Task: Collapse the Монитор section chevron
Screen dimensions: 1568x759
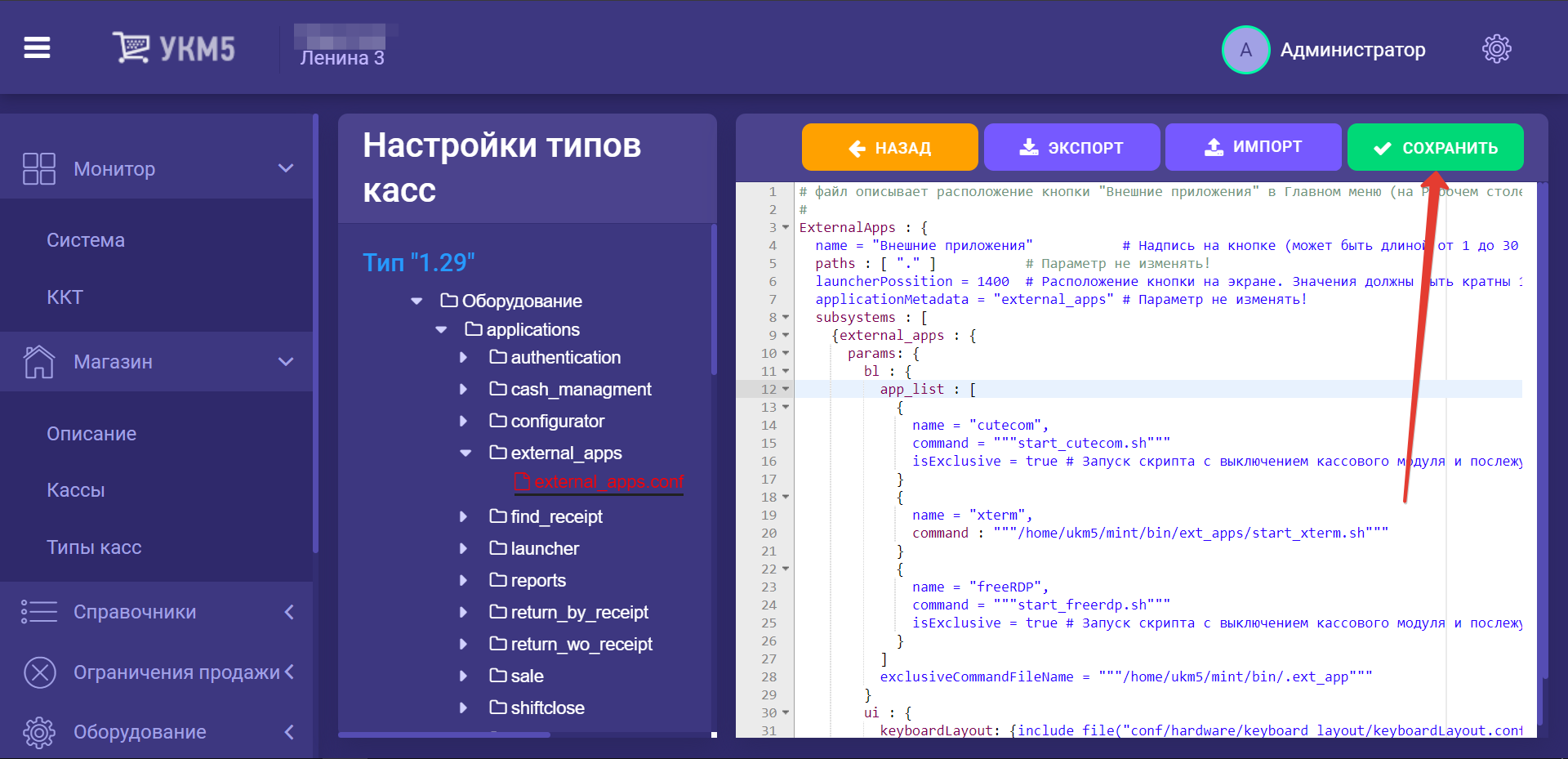Action: pos(286,168)
